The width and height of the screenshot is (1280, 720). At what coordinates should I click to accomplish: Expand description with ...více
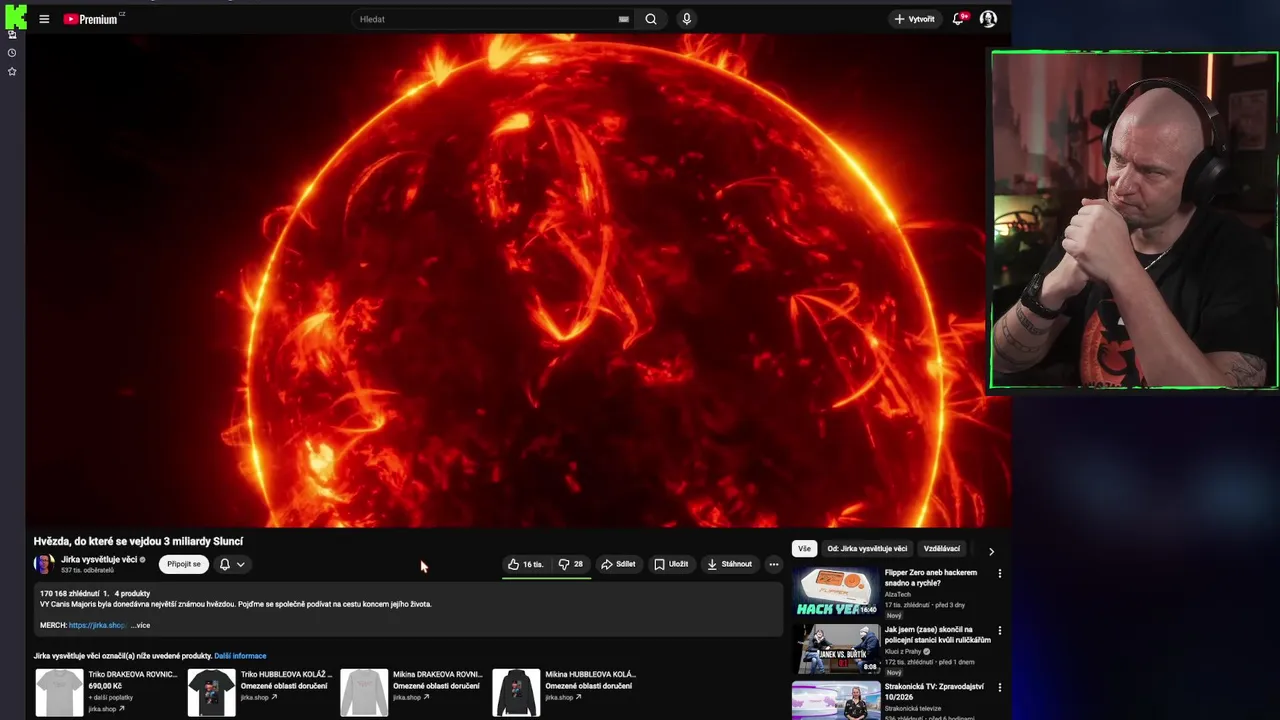[x=140, y=625]
